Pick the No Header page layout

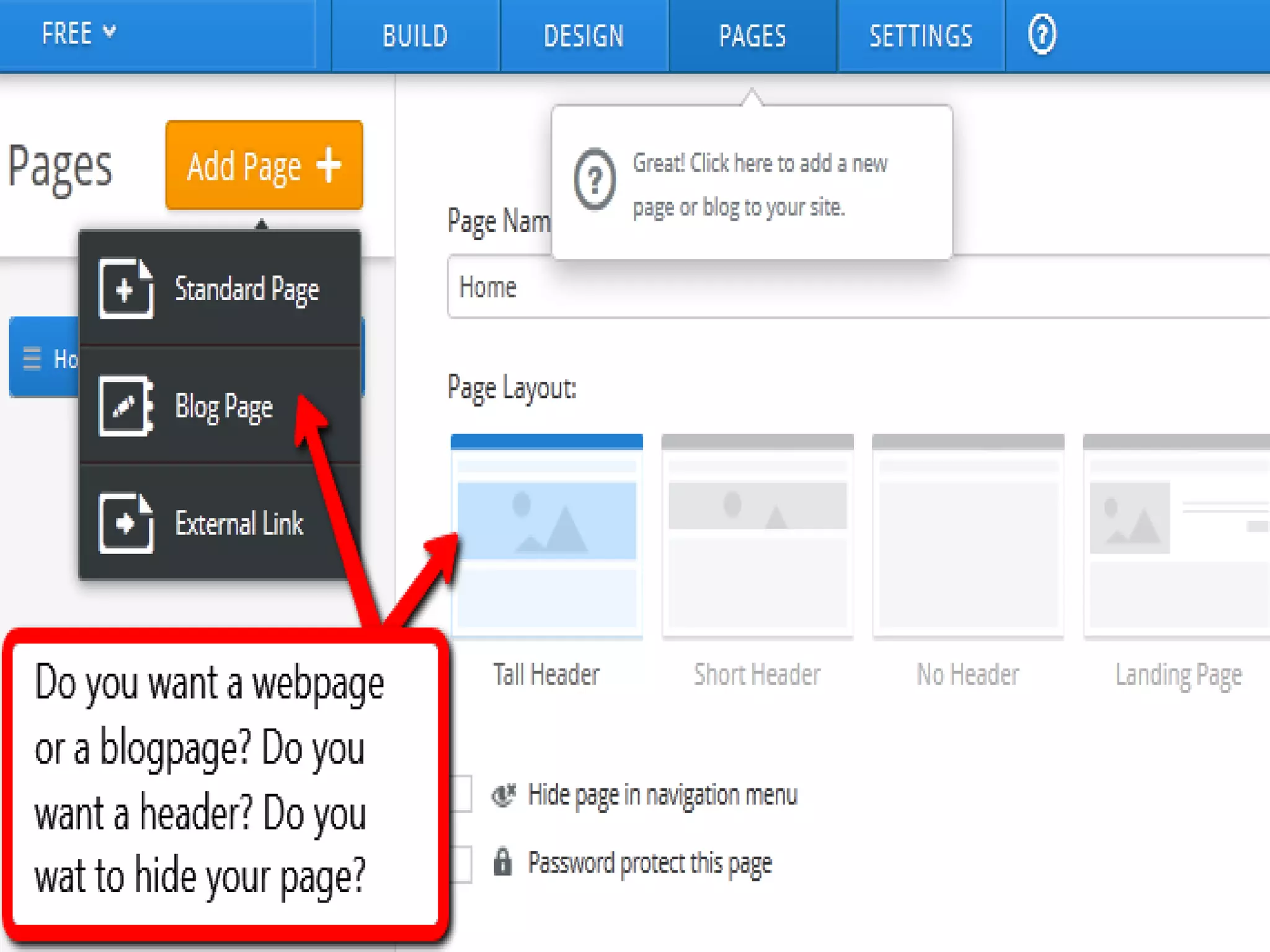(x=967, y=537)
